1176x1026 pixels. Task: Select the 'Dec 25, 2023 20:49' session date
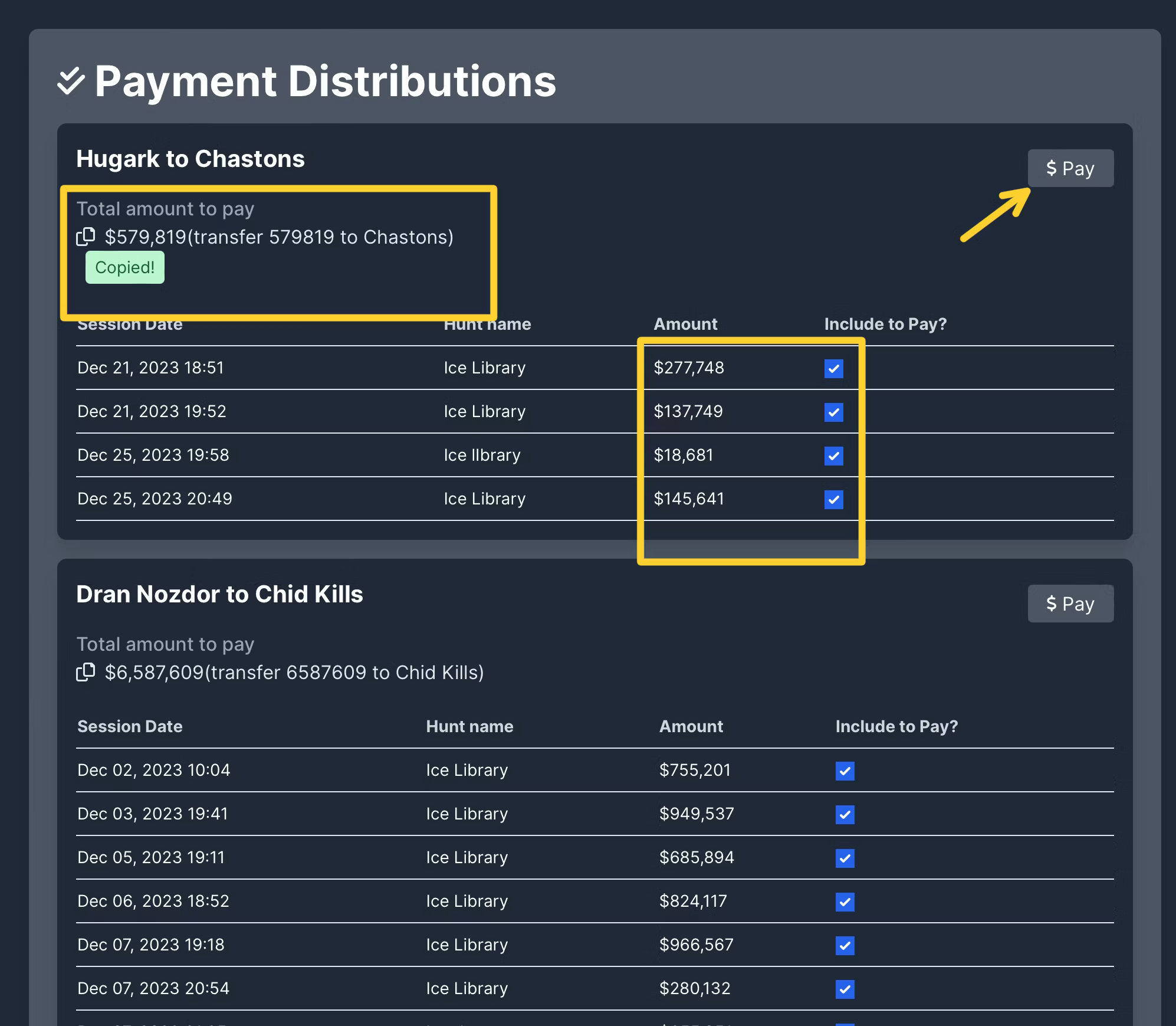[155, 499]
